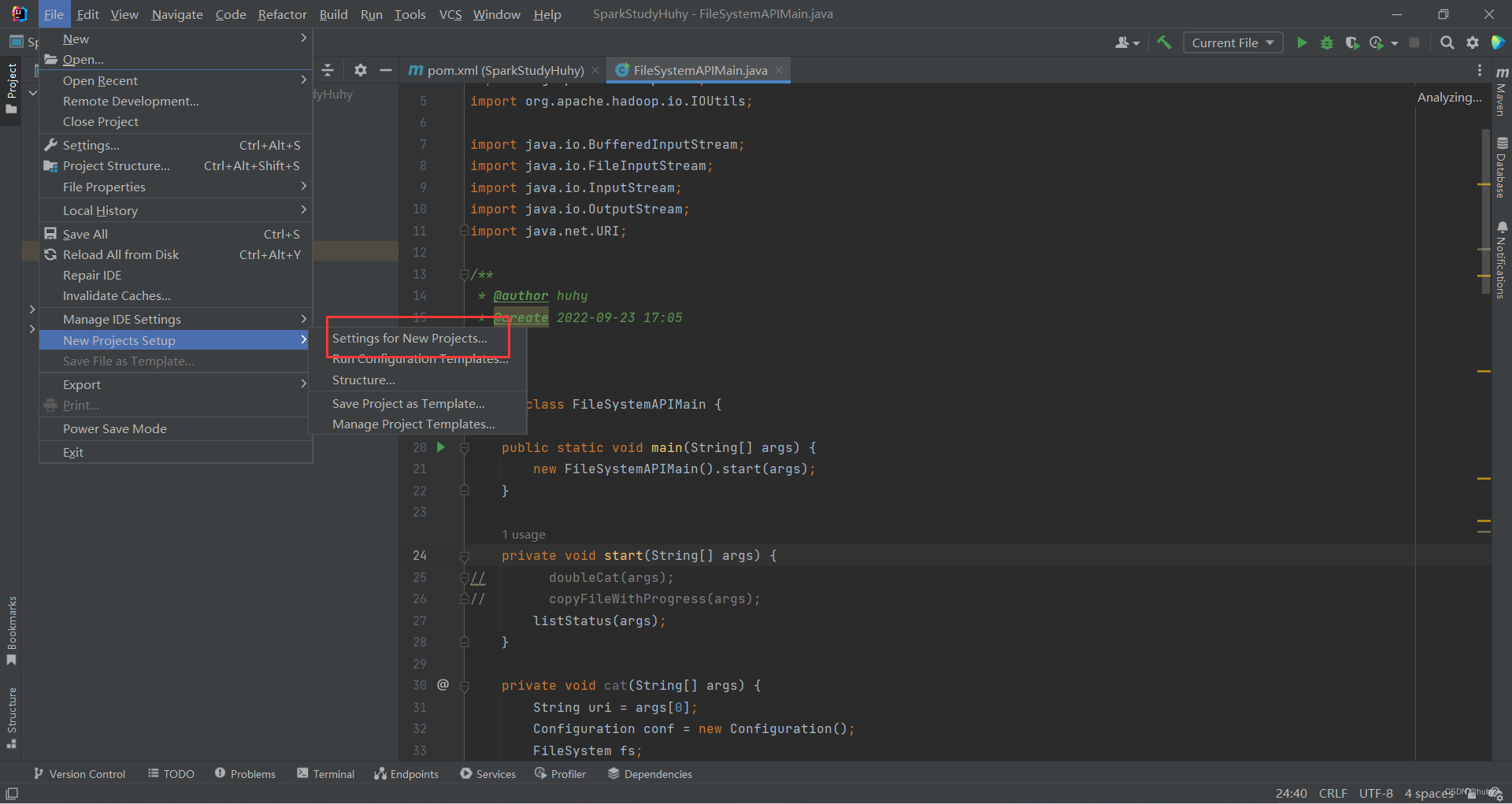Switch to pom.xml editor tab
This screenshot has height=804, width=1512.
504,70
